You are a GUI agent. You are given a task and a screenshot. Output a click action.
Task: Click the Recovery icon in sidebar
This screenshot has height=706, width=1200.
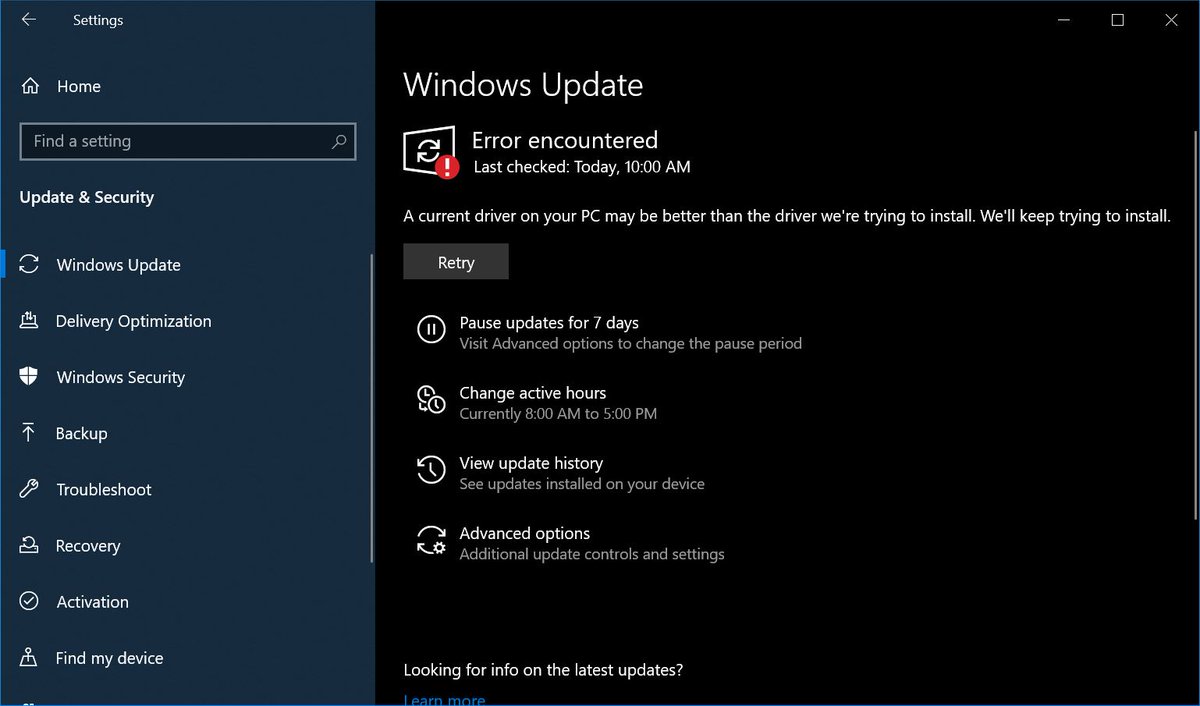(29, 546)
